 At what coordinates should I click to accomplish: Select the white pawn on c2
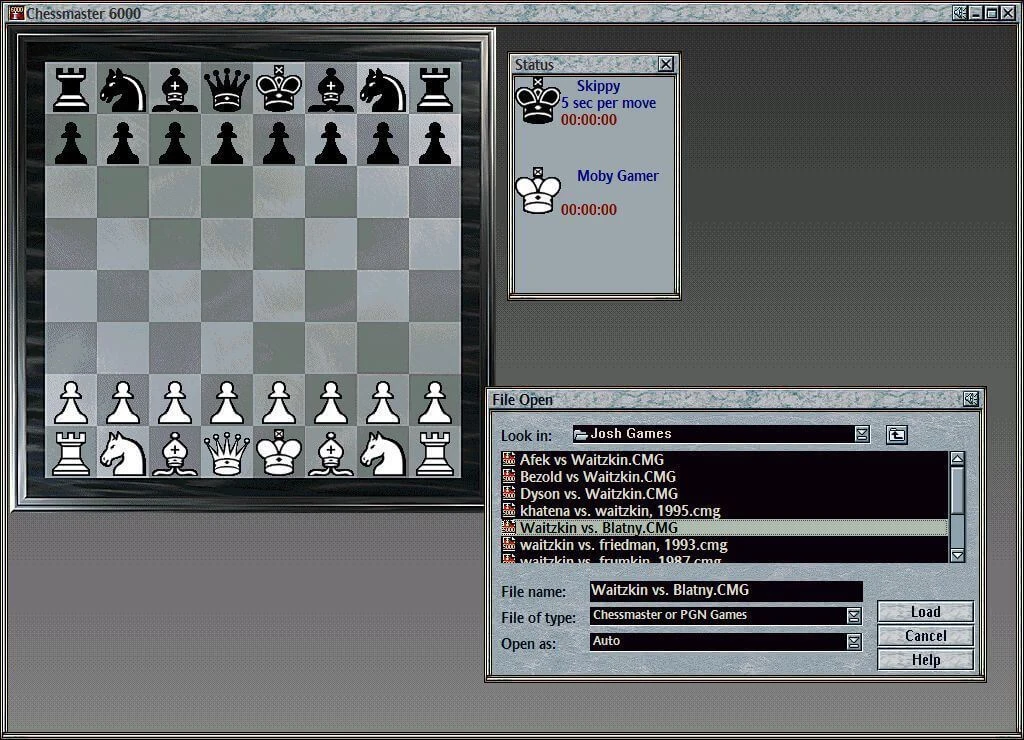[x=175, y=403]
